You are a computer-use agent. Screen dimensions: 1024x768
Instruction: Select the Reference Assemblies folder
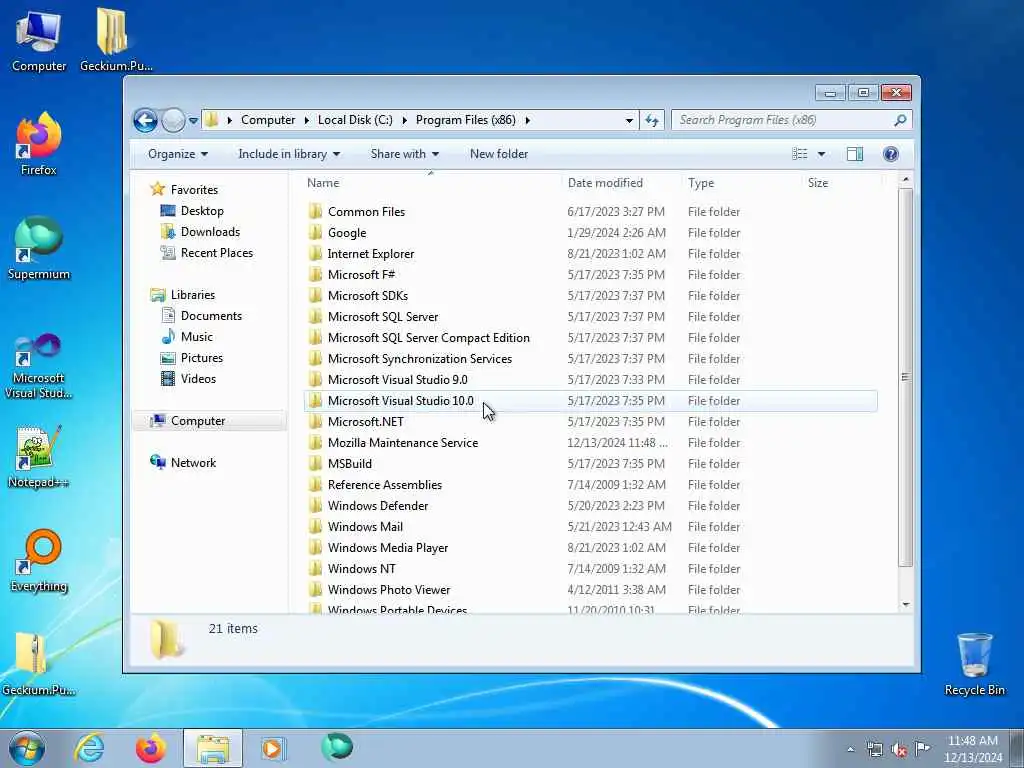tap(385, 485)
